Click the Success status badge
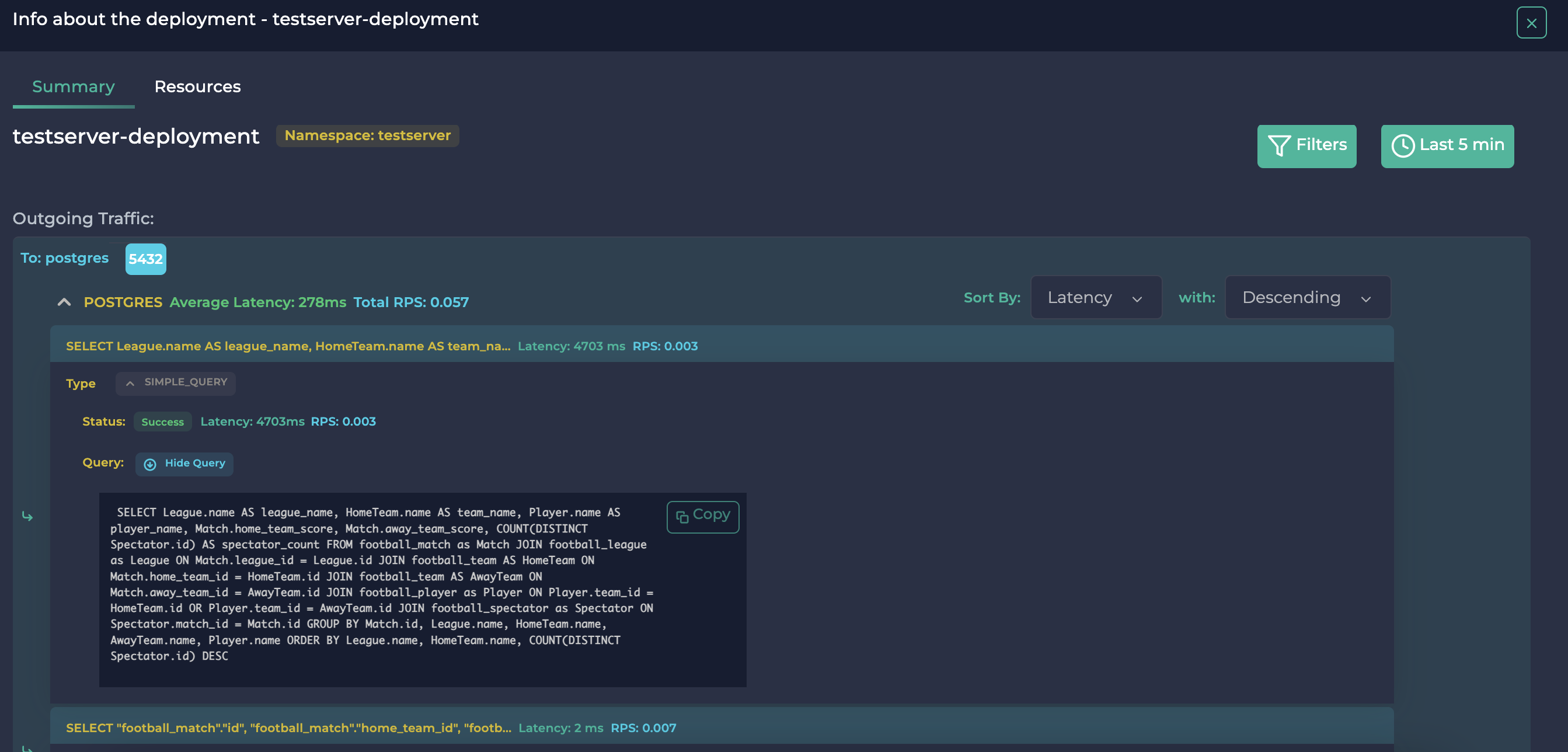 (x=162, y=422)
